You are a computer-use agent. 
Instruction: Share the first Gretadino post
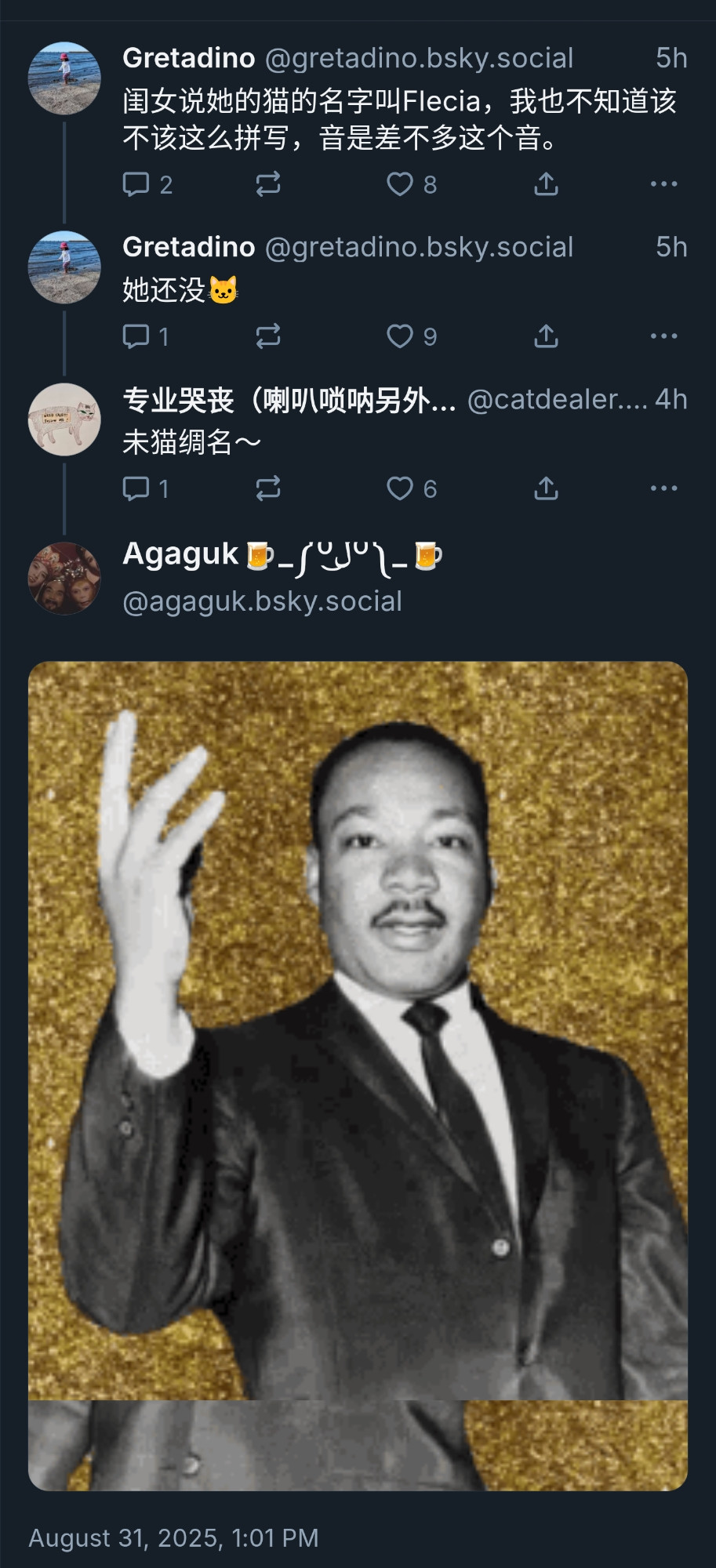pos(546,184)
